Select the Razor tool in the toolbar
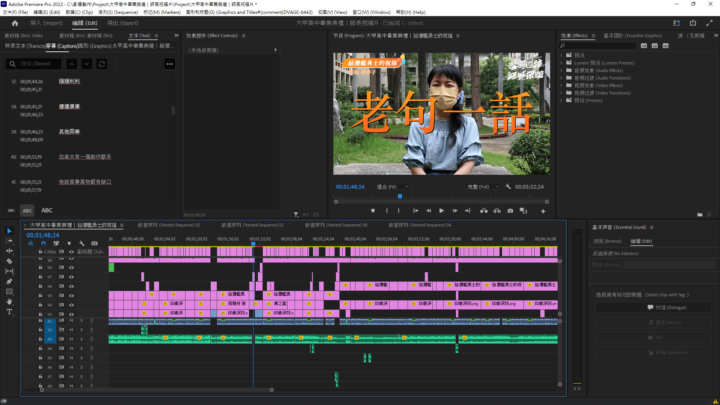The width and height of the screenshot is (720, 405). point(9,261)
